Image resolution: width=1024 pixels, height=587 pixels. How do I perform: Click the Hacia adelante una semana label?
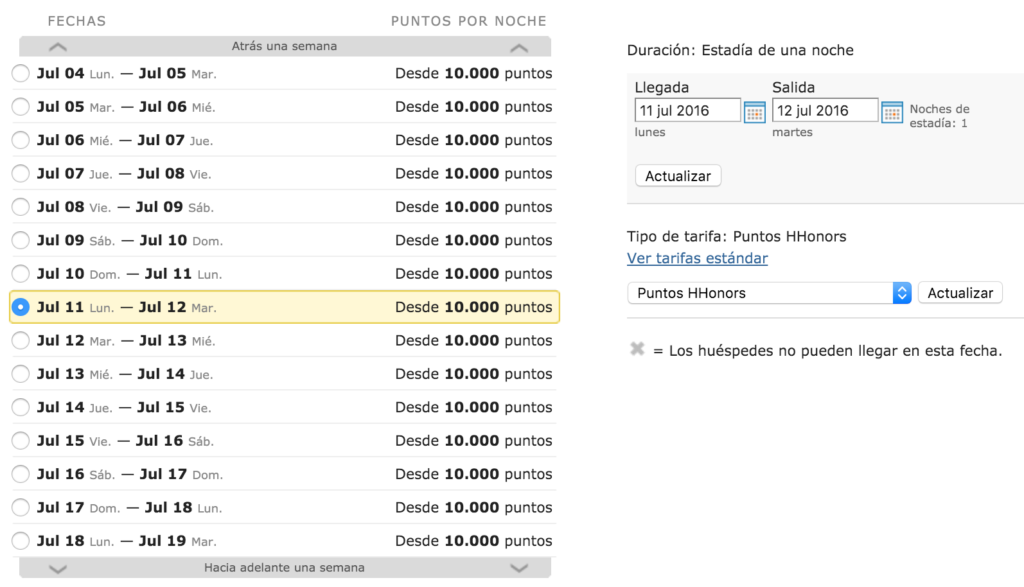tap(284, 568)
